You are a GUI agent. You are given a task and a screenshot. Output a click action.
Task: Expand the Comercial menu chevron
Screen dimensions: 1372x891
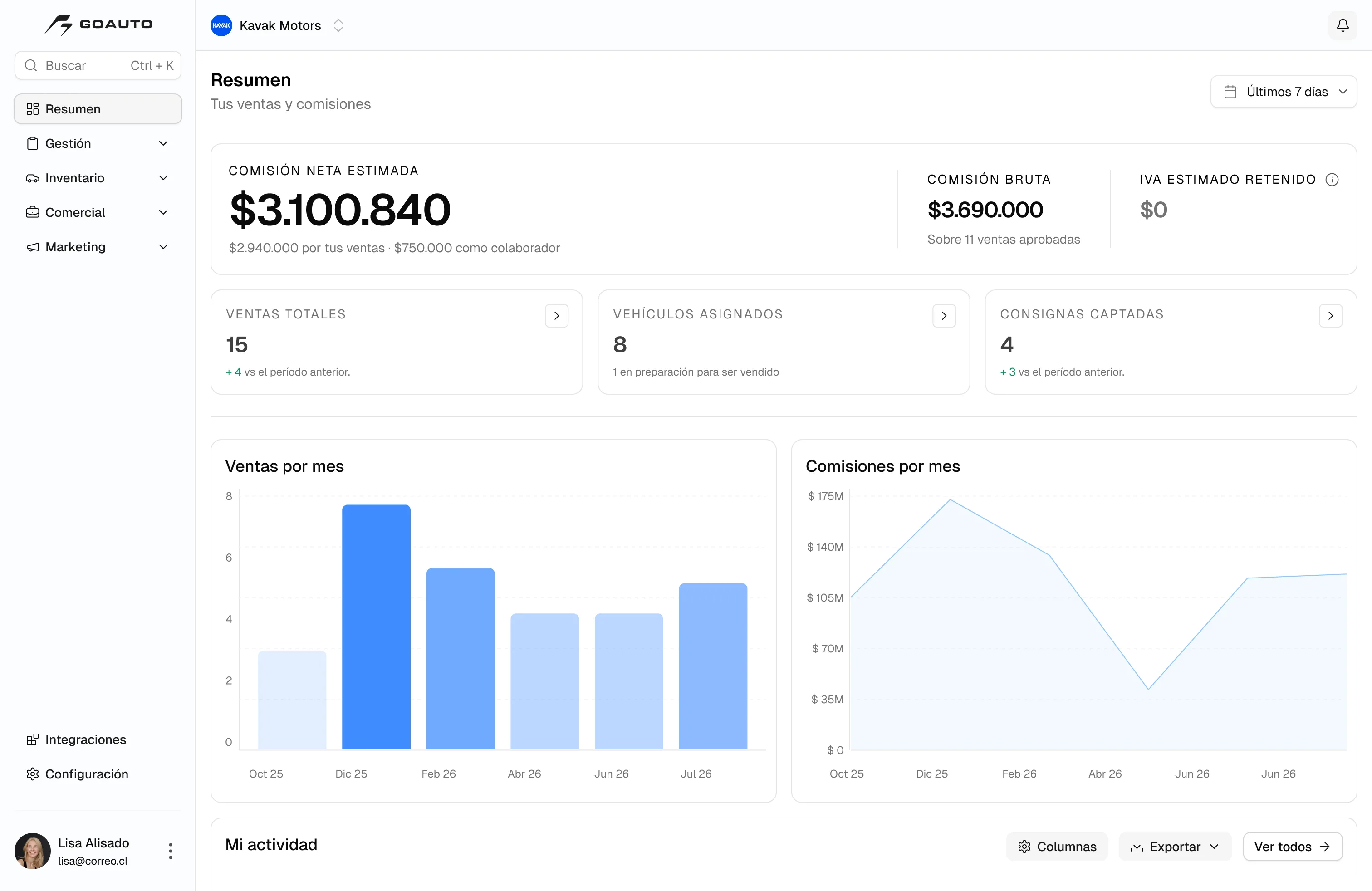click(x=163, y=212)
